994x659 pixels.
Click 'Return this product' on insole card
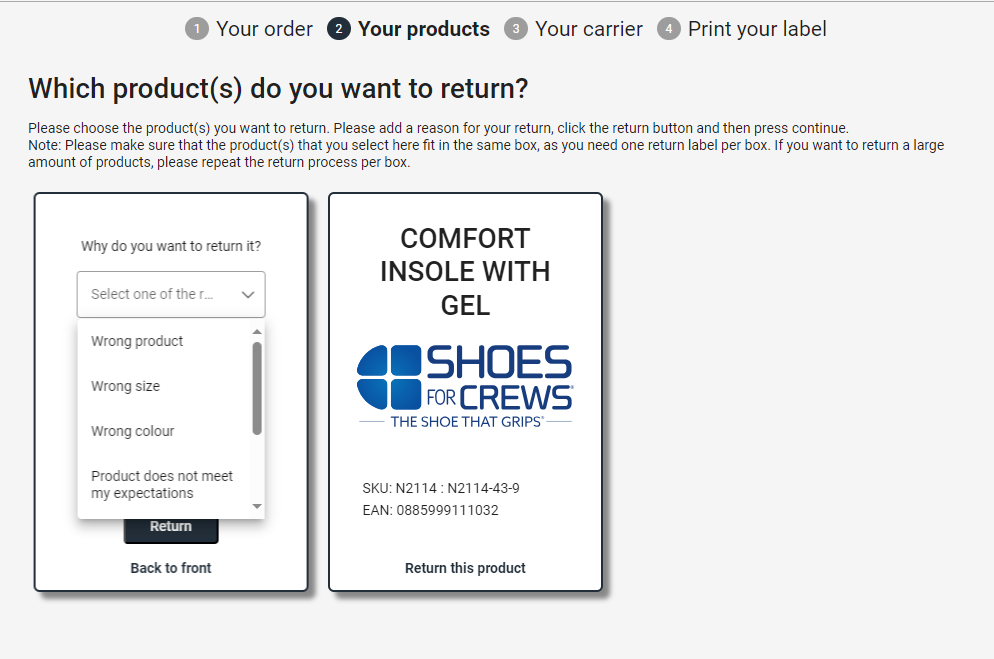[465, 568]
